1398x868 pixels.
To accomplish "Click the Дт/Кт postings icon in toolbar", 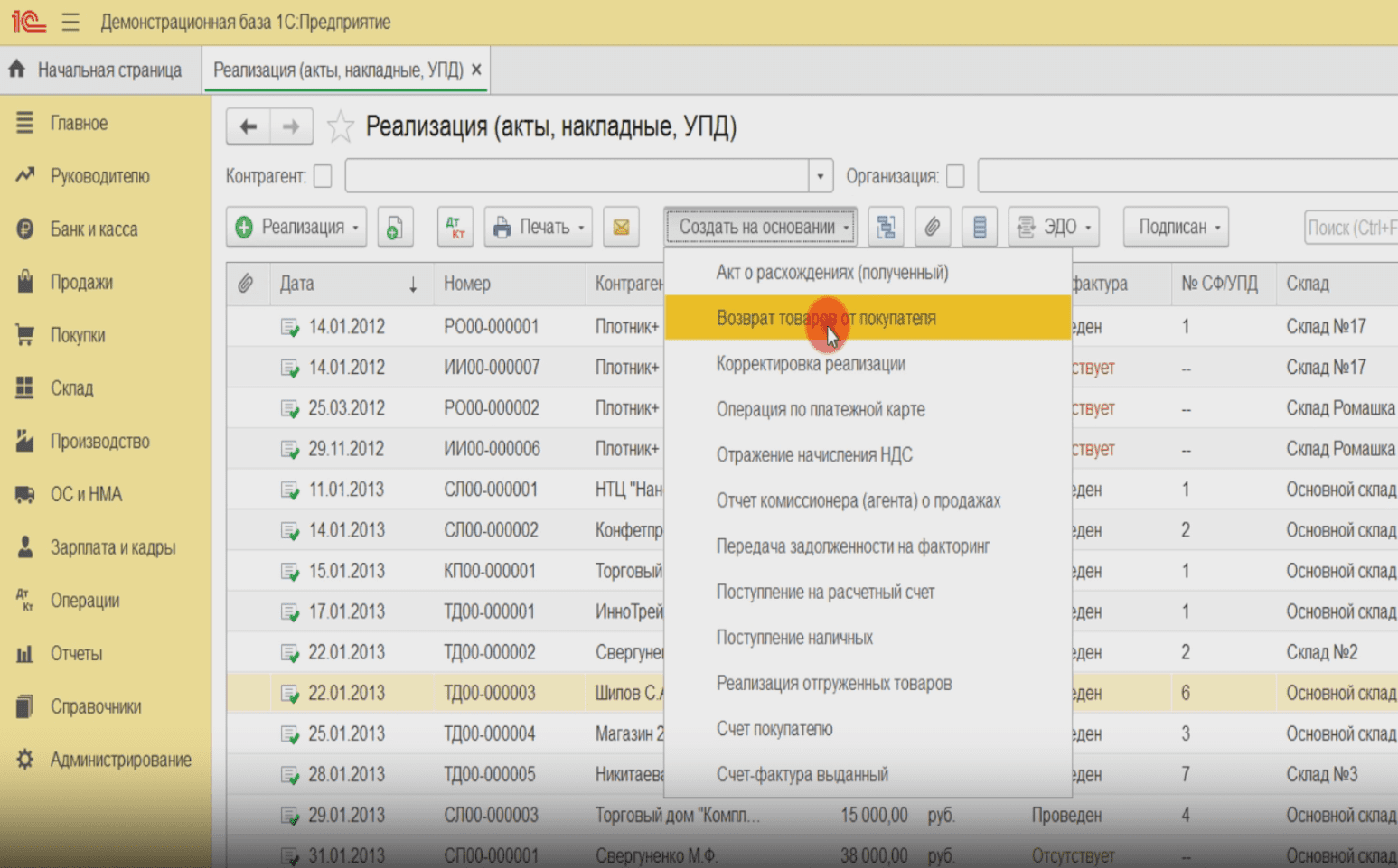I will pos(455,228).
